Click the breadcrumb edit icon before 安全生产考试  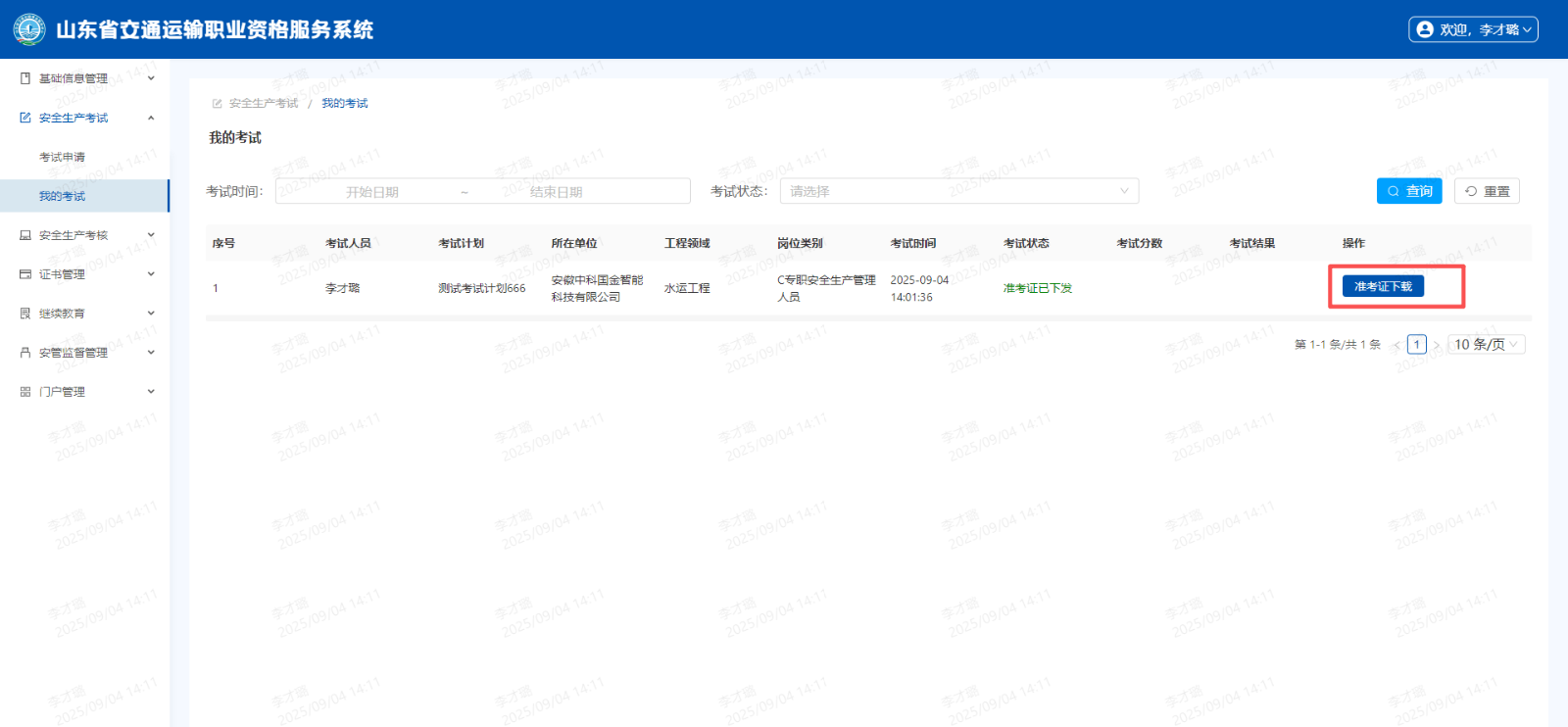[x=218, y=104]
